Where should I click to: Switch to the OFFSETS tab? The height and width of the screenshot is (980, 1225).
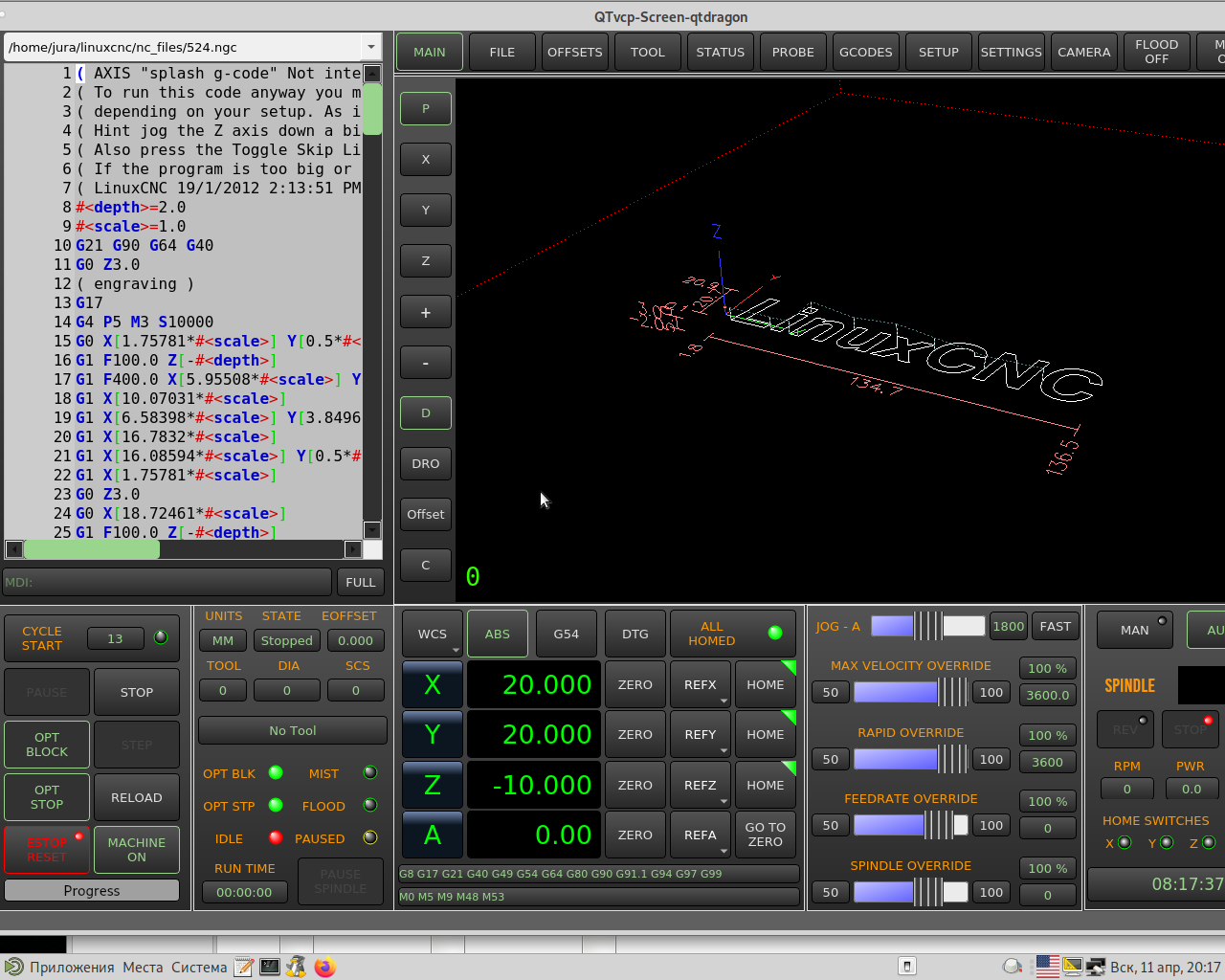pyautogui.click(x=575, y=52)
